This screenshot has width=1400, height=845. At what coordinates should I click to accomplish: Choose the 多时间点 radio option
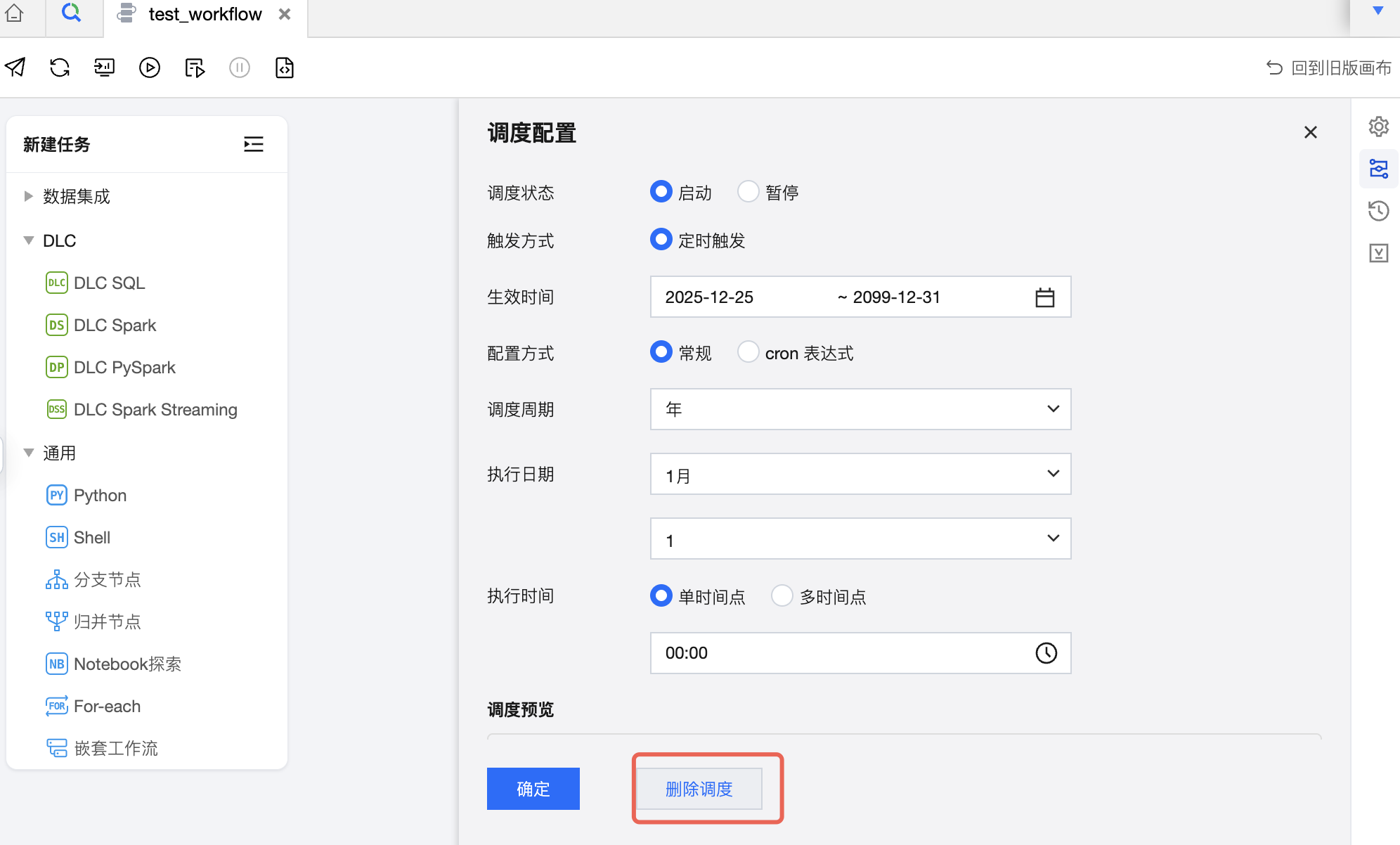pyautogui.click(x=782, y=596)
